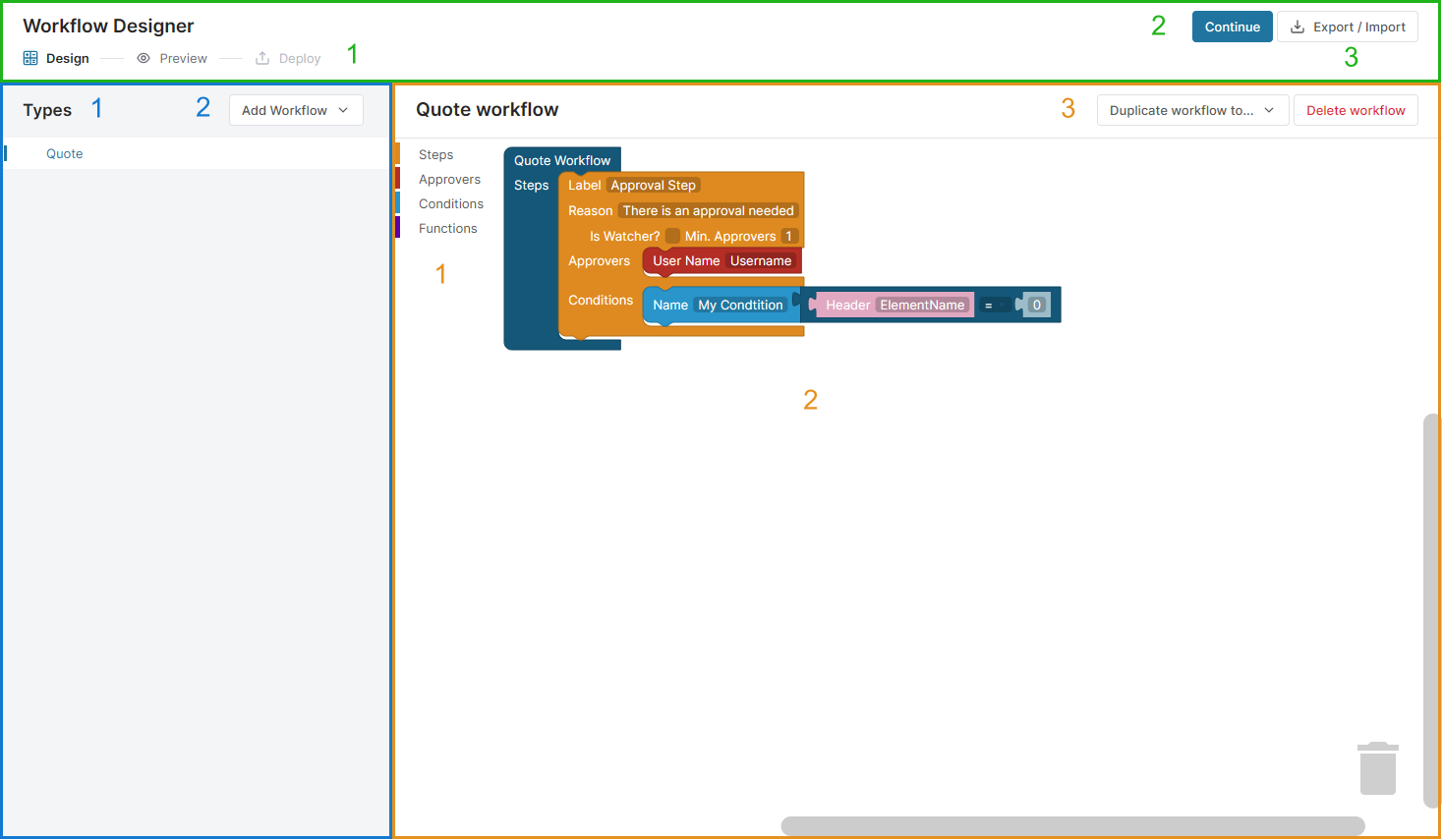
Task: Edit the Approval Step label field
Action: [x=653, y=185]
